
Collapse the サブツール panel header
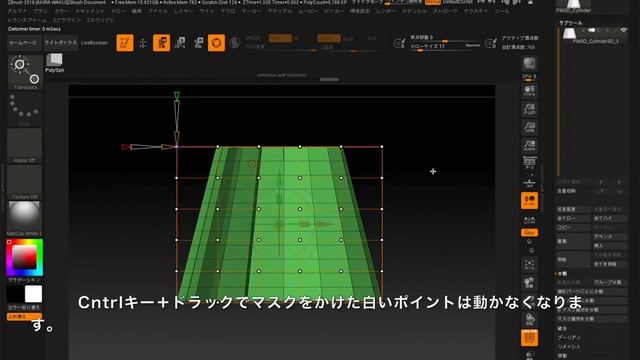click(571, 22)
